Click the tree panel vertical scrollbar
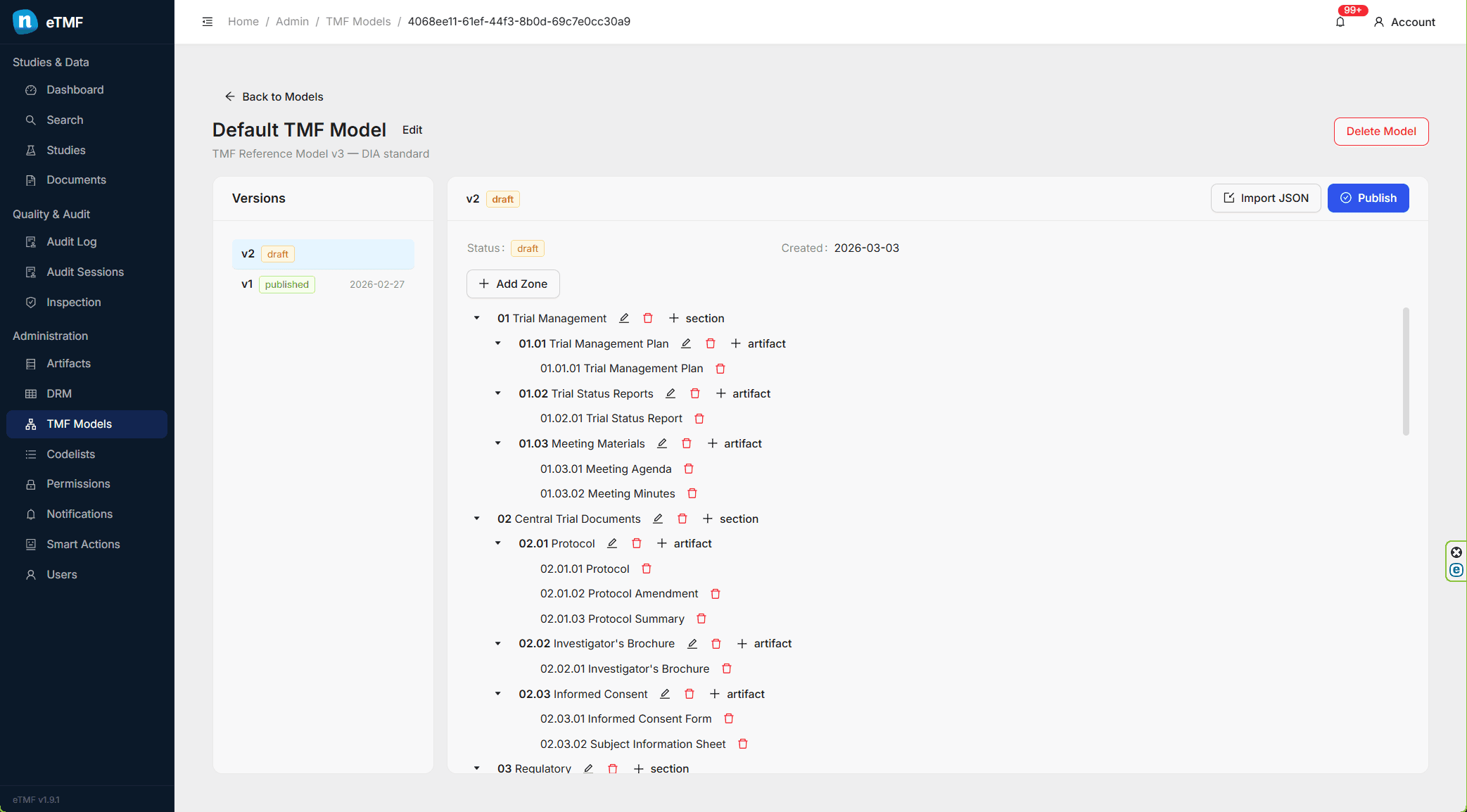1467x812 pixels. click(1406, 372)
